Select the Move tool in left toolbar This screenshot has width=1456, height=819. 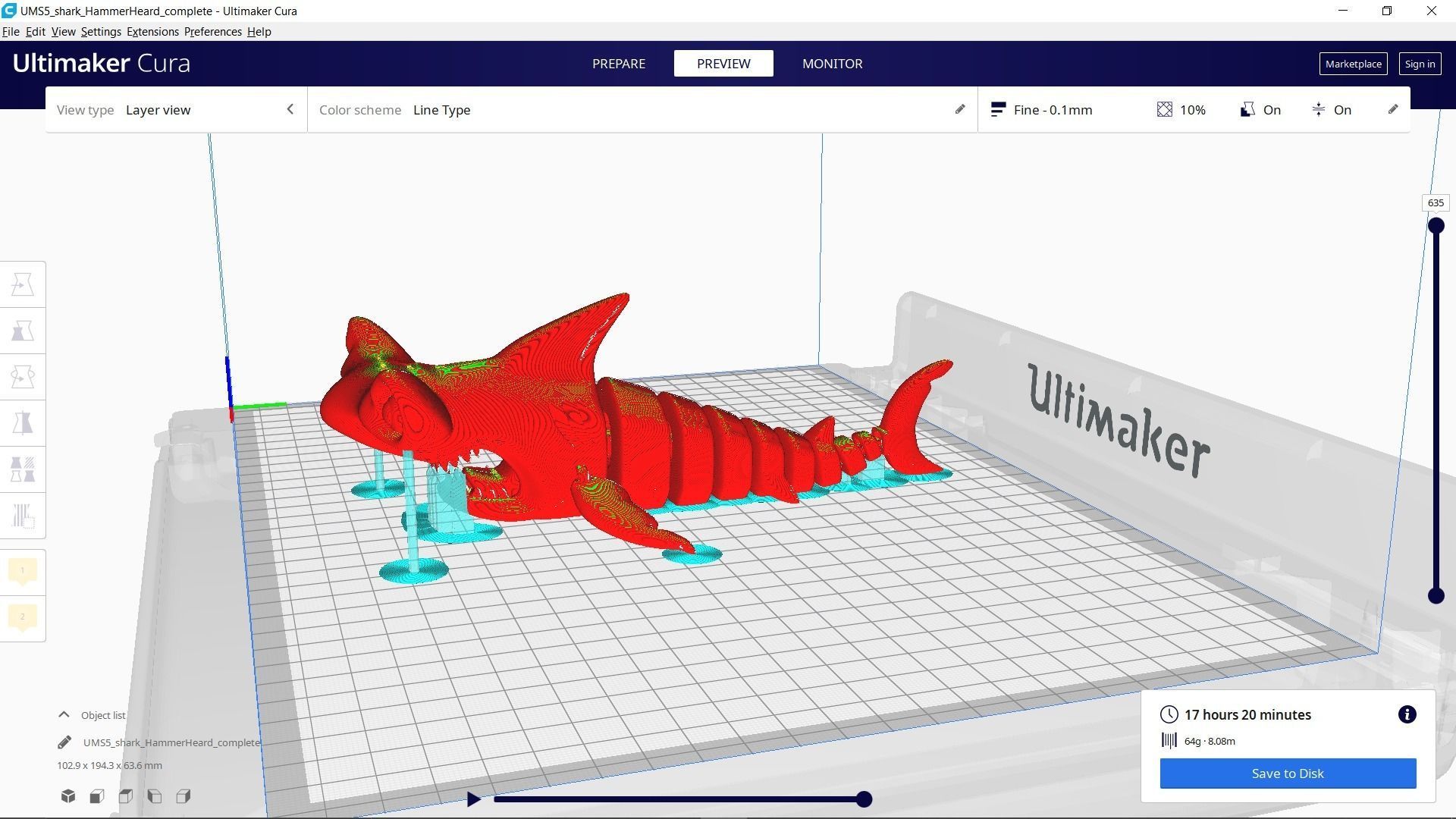point(23,284)
